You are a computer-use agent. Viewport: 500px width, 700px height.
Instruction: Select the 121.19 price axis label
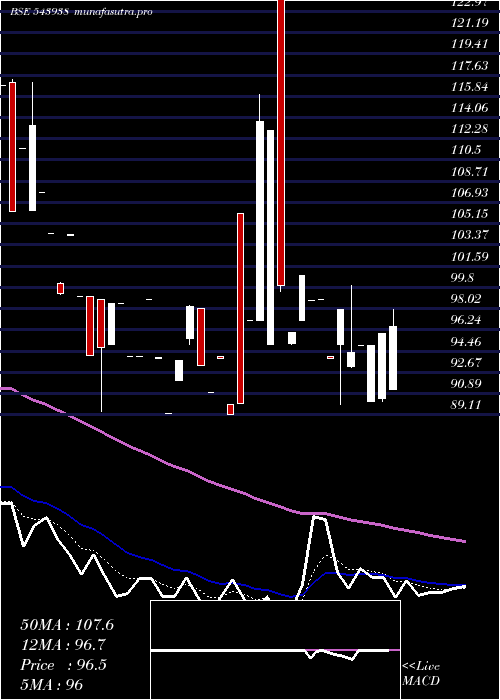469,23
